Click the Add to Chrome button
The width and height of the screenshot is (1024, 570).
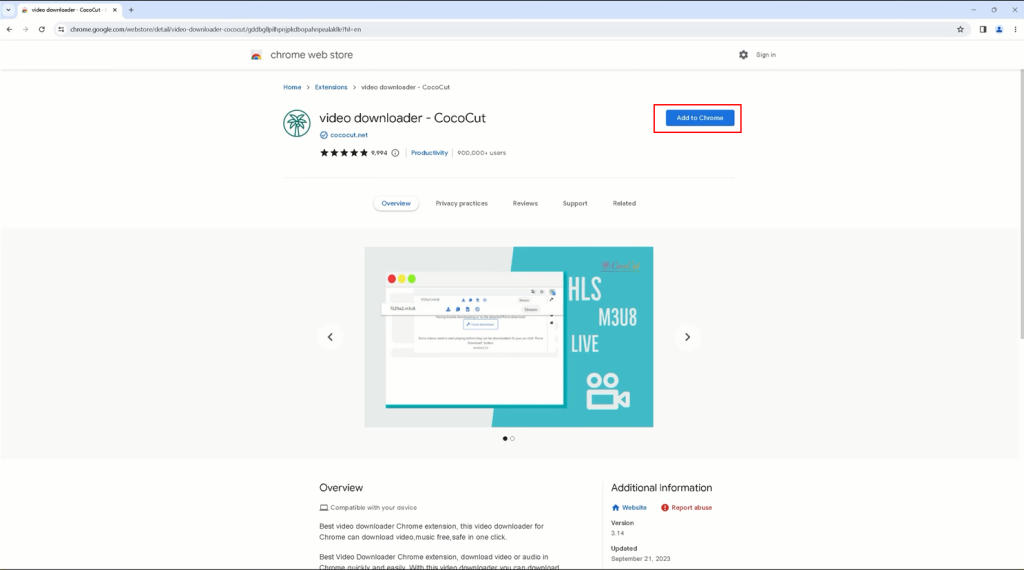click(699, 118)
